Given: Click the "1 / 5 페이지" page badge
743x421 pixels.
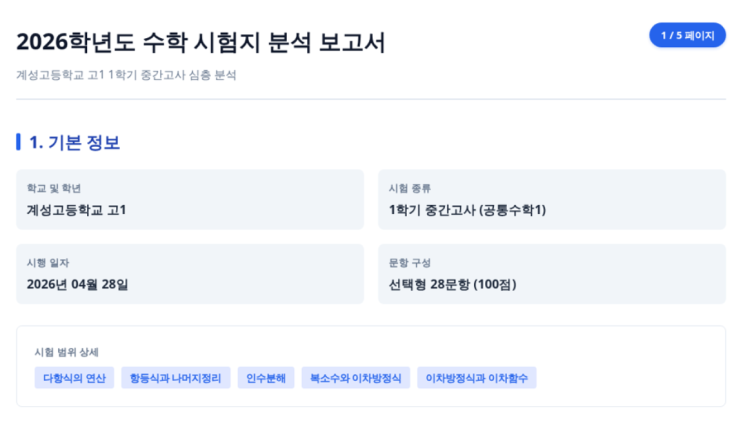Looking at the screenshot, I should (687, 35).
